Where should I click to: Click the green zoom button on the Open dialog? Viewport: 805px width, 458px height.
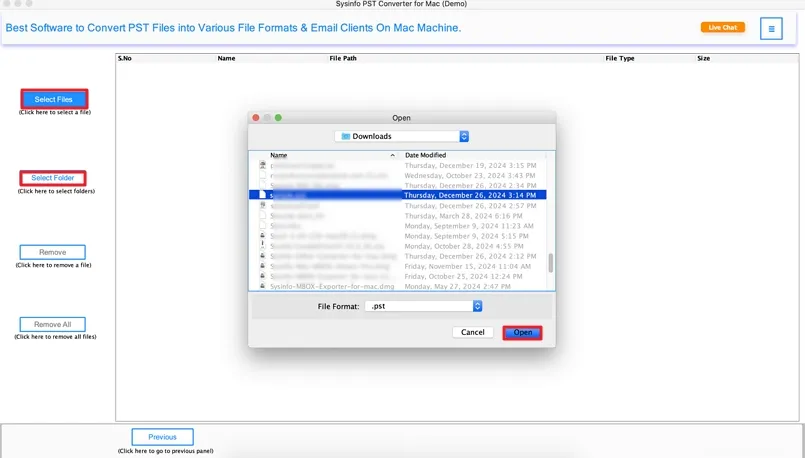(278, 118)
